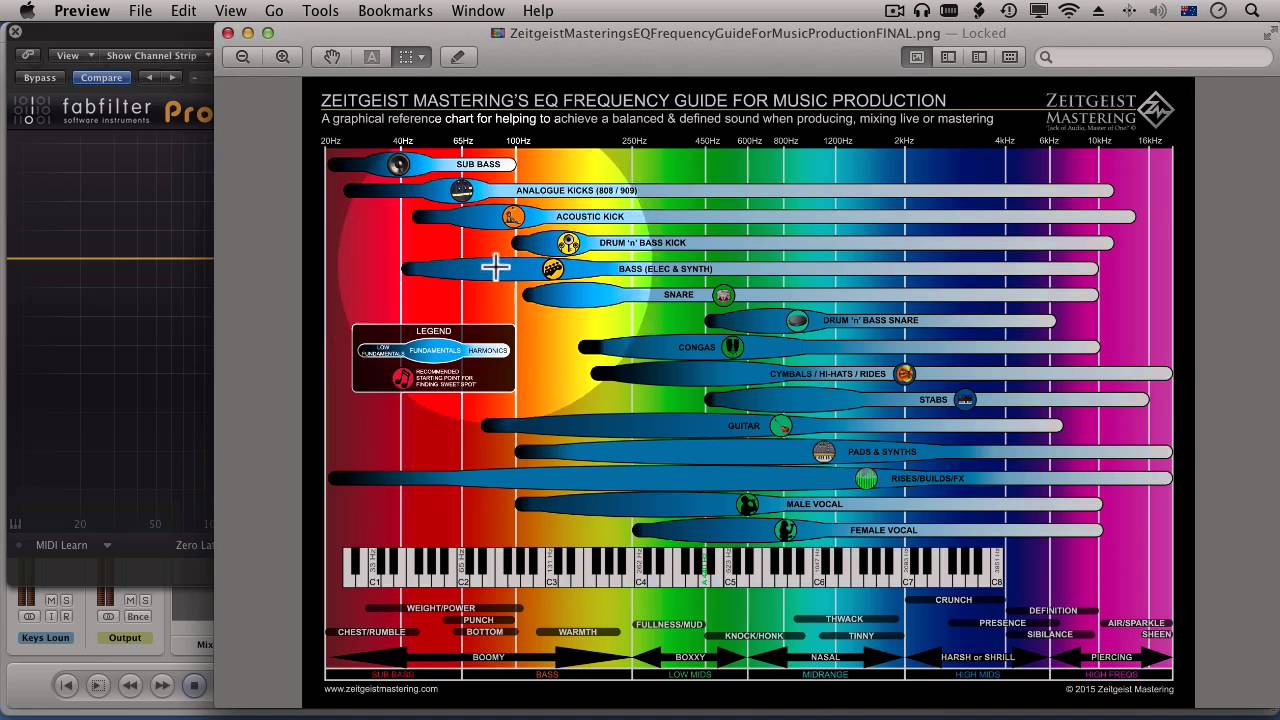Click the display mirroring menu bar icon
The image size is (1280, 720).
click(x=1039, y=11)
